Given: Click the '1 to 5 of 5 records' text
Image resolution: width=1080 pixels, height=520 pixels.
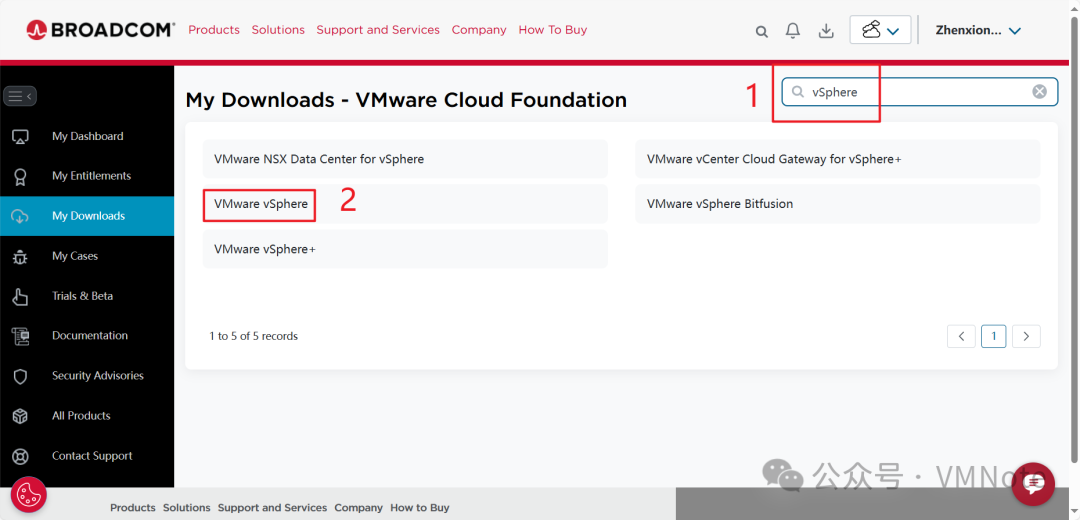Looking at the screenshot, I should pos(253,336).
